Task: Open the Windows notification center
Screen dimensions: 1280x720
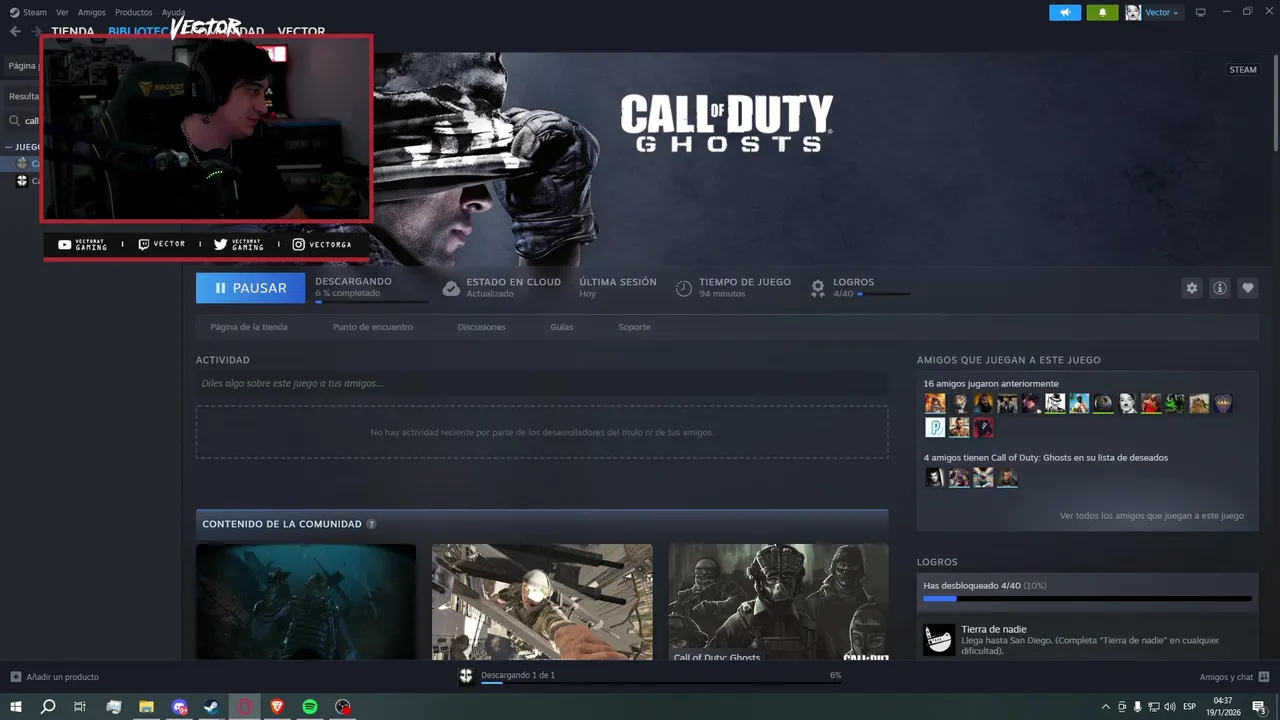Action: [x=1259, y=706]
